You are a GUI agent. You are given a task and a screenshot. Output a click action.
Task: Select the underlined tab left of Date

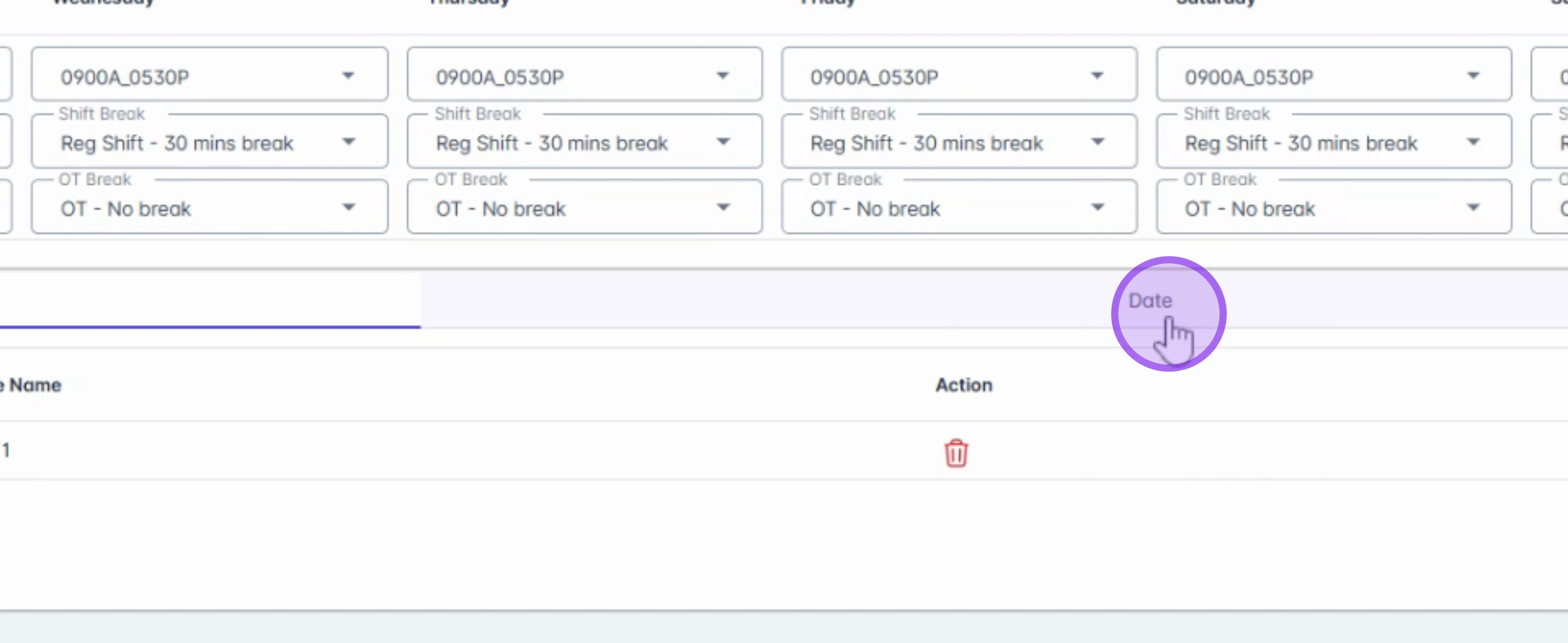(209, 301)
